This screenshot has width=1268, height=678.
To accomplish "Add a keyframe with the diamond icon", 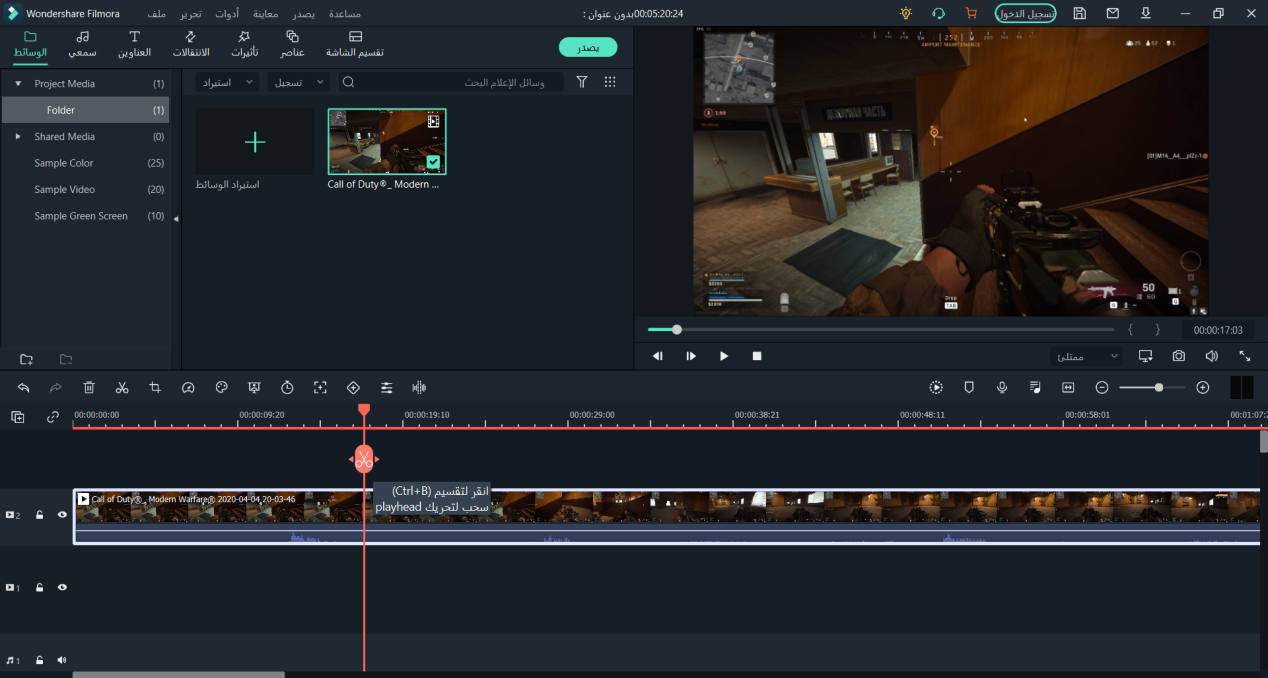I will click(x=353, y=387).
